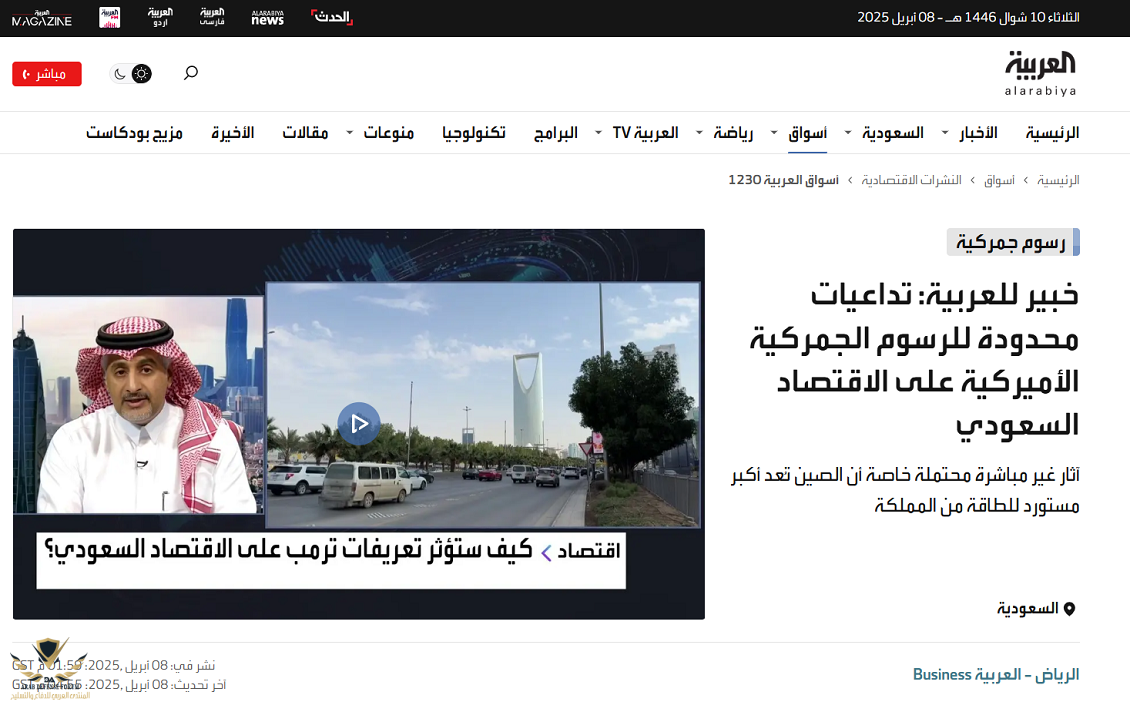The width and height of the screenshot is (1130, 702).
Task: Open Al Arabiya FM radio icon
Action: [109, 17]
